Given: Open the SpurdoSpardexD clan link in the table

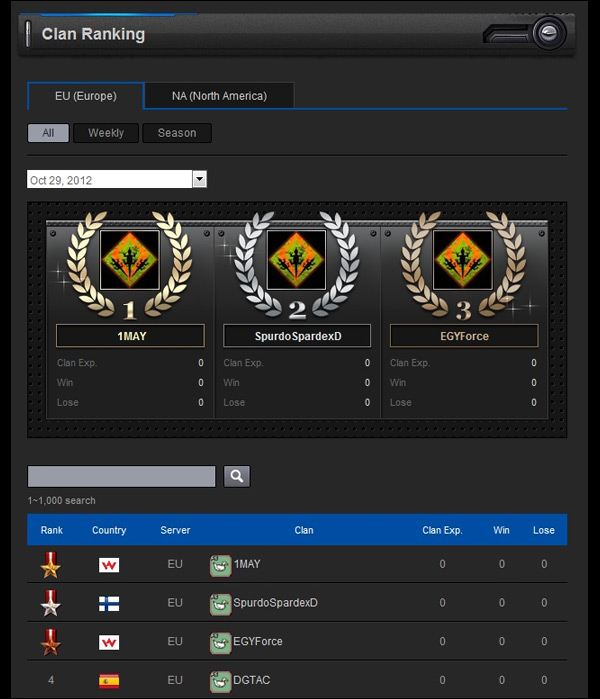Looking at the screenshot, I should tap(275, 603).
